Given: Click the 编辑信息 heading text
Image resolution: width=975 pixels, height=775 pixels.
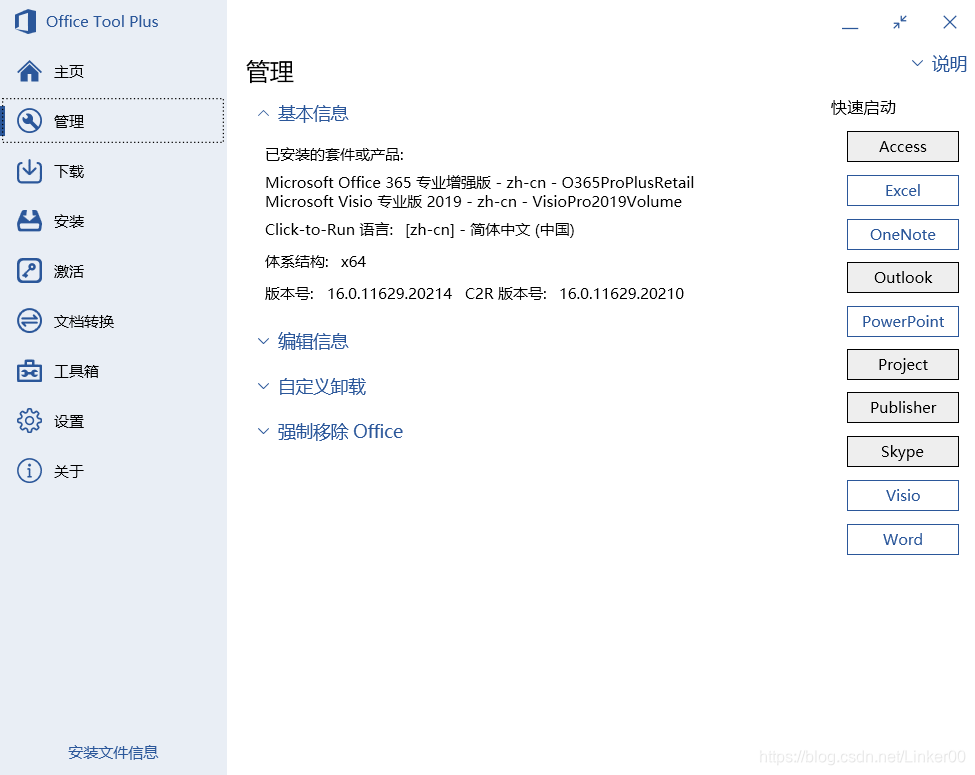Looking at the screenshot, I should [x=313, y=341].
